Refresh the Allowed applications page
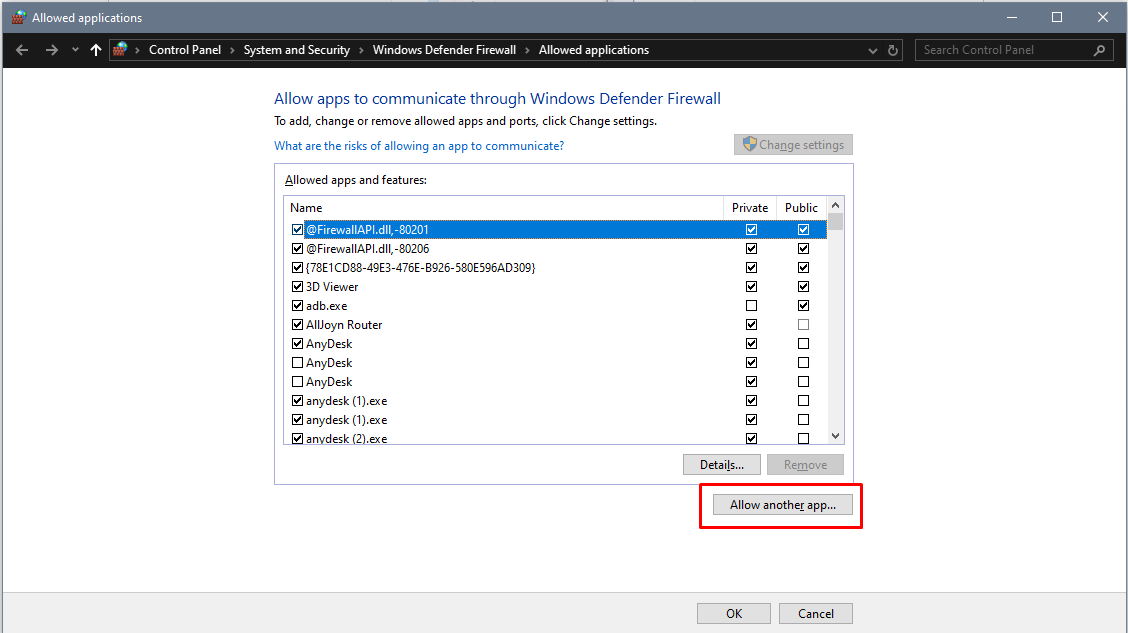Screen dimensions: 1128x633 click(x=893, y=50)
